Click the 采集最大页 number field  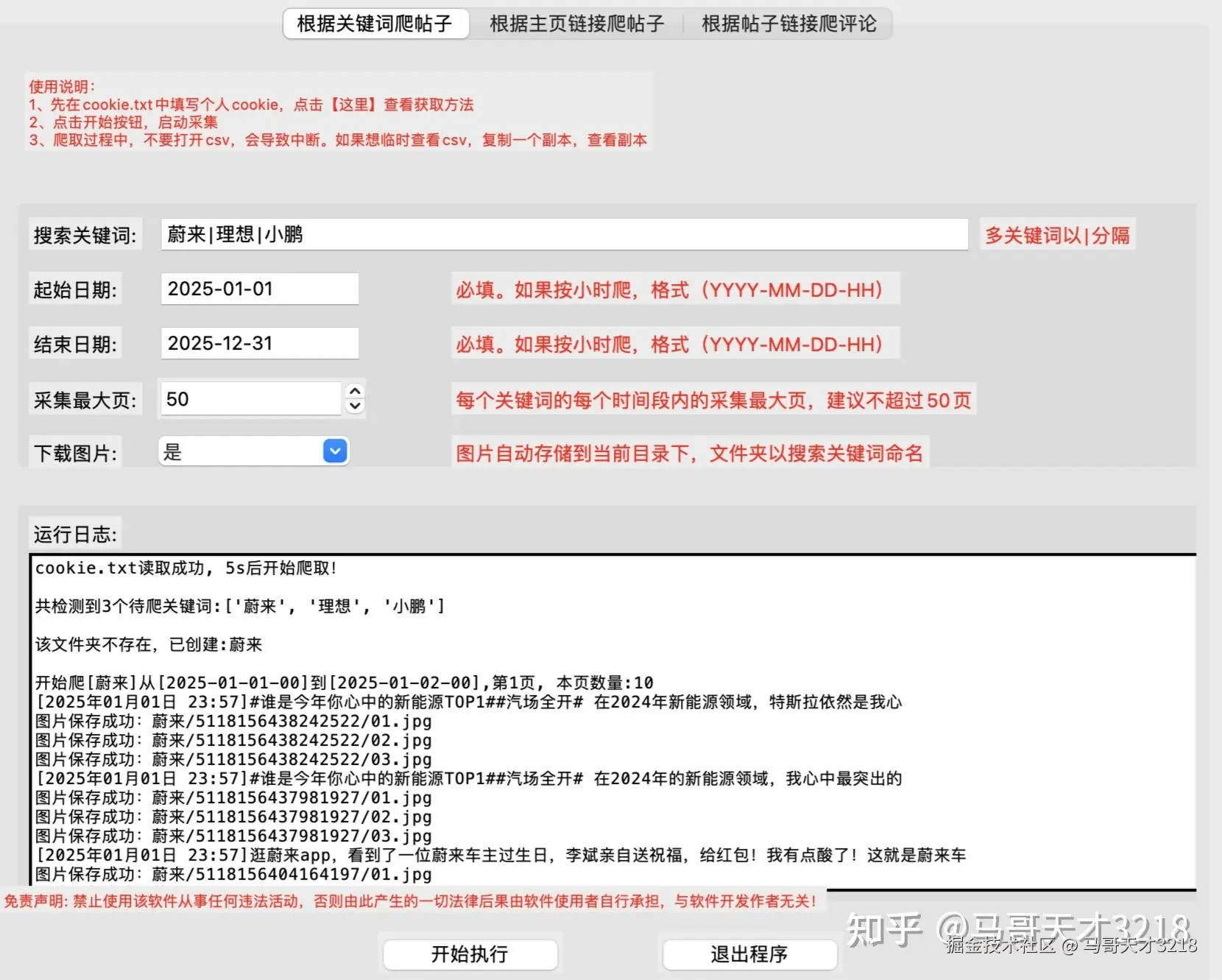(250, 399)
